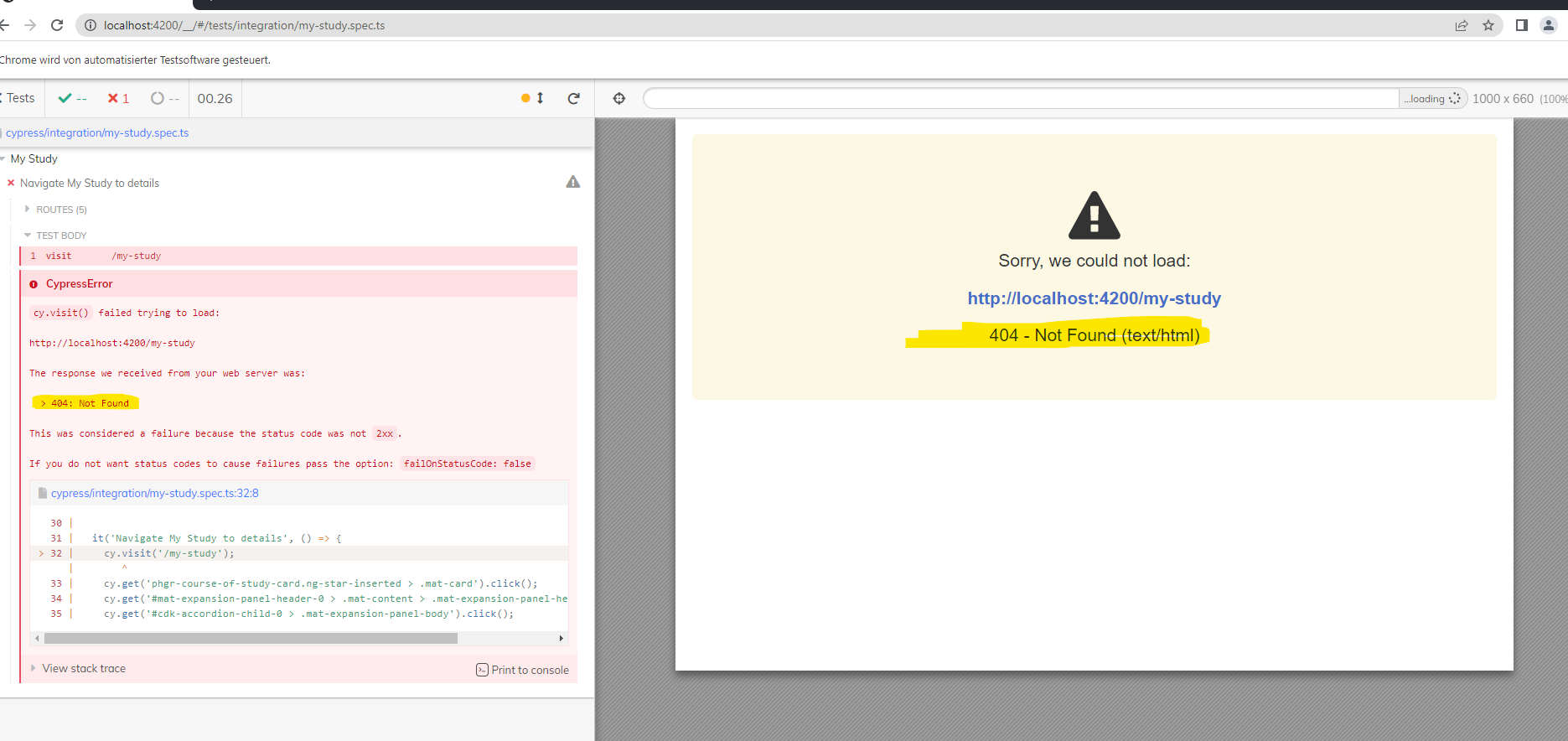
Task: Open viewport size 1000 x 660 info
Action: (x=1519, y=98)
